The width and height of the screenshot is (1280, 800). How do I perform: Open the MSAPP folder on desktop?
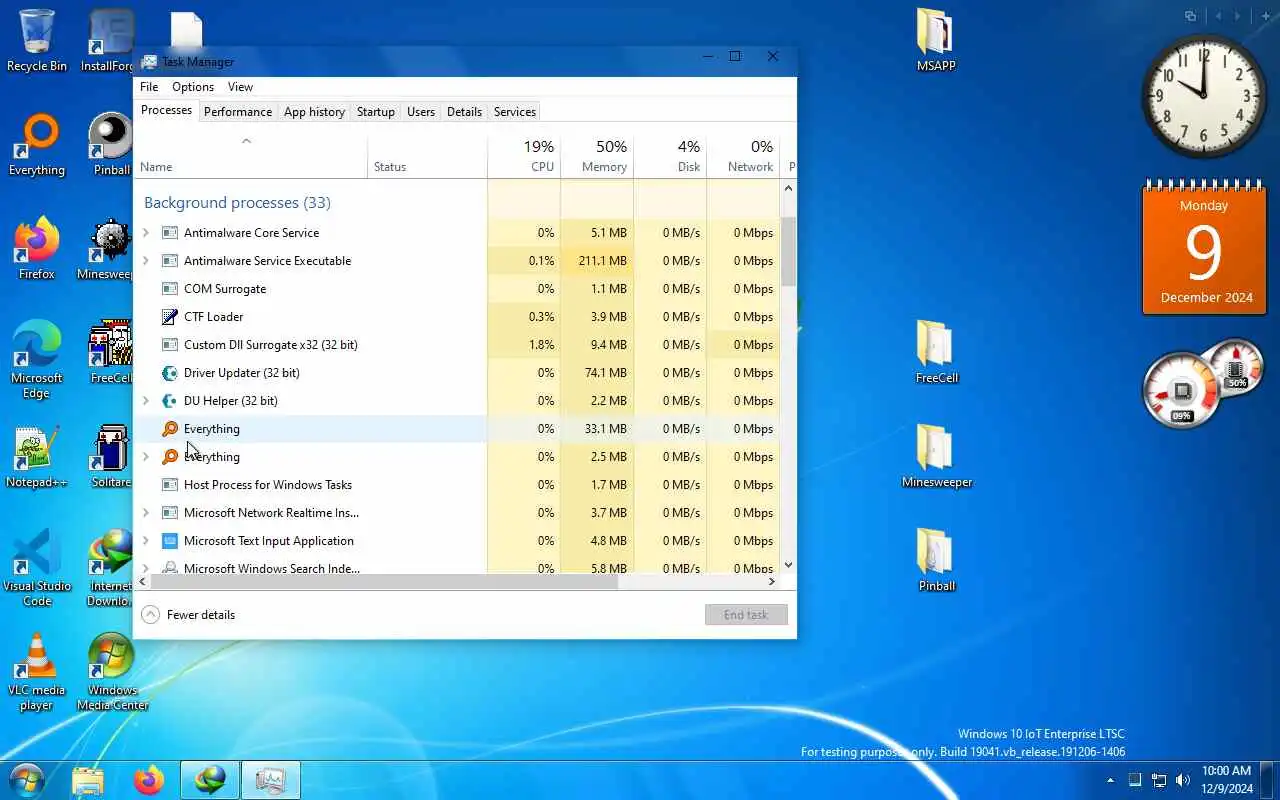coord(936,40)
